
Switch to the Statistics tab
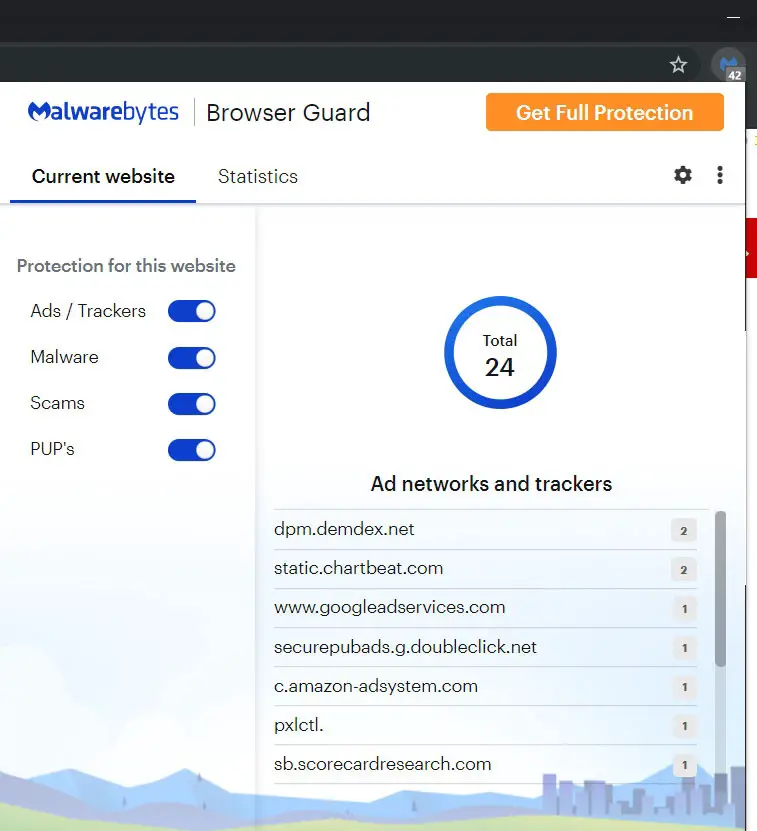258,176
